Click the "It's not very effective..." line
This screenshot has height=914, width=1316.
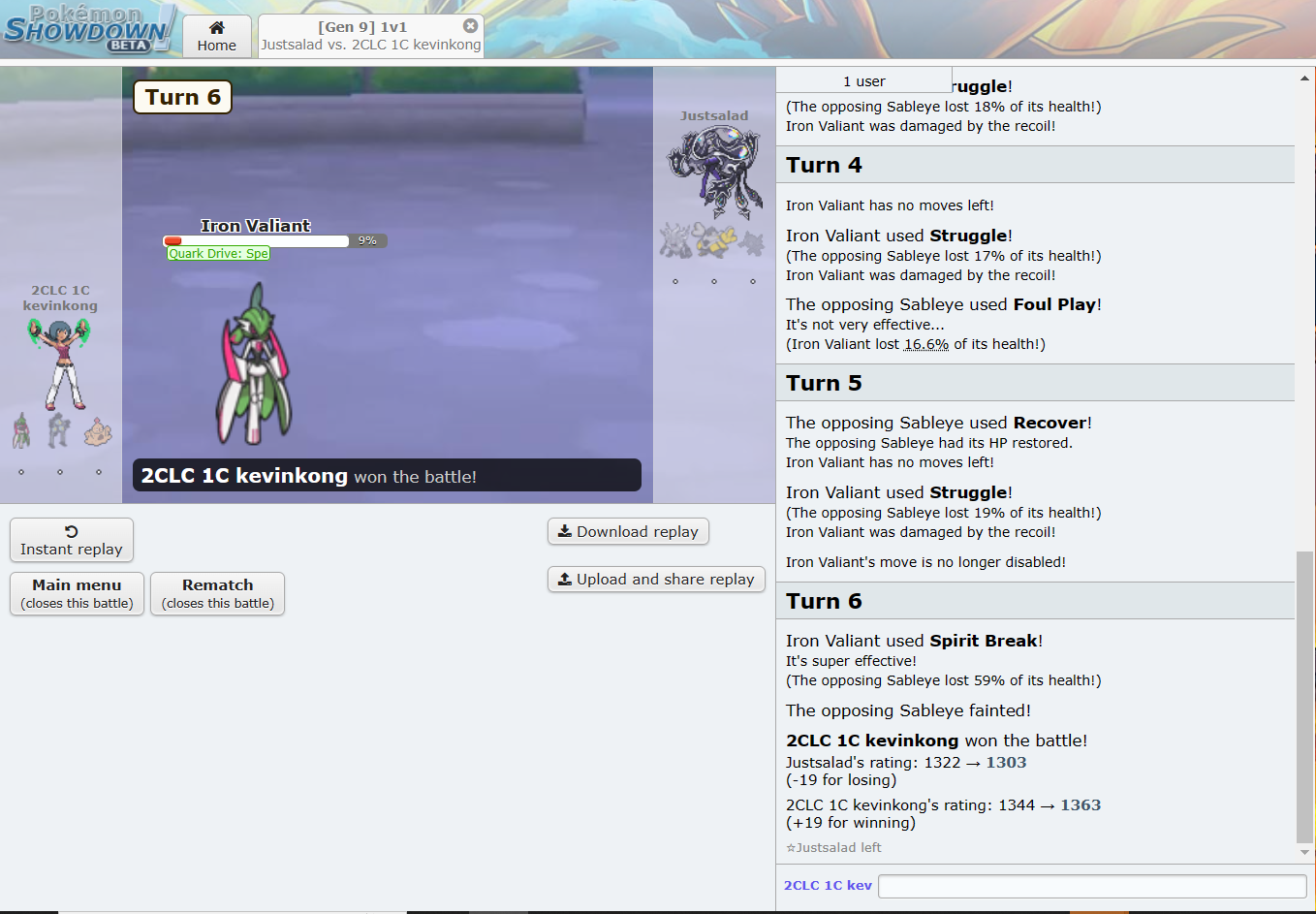pyautogui.click(x=864, y=325)
